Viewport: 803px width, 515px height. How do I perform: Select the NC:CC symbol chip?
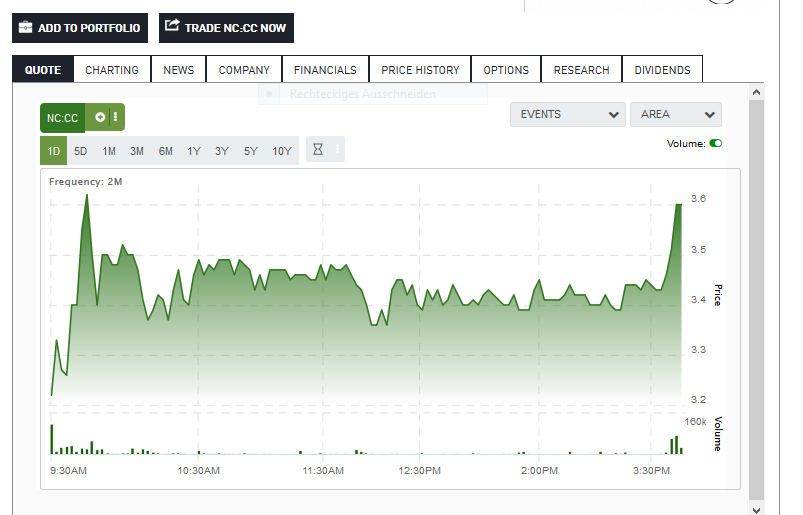point(62,118)
